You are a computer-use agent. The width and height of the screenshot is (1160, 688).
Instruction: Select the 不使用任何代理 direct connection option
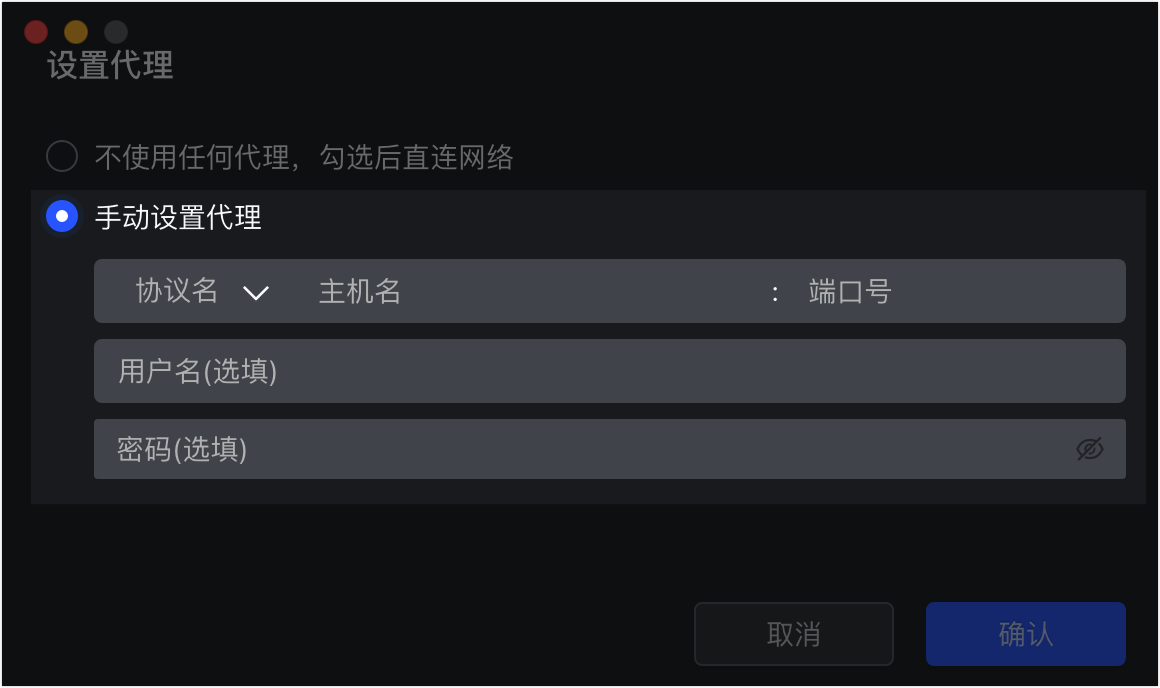62,157
